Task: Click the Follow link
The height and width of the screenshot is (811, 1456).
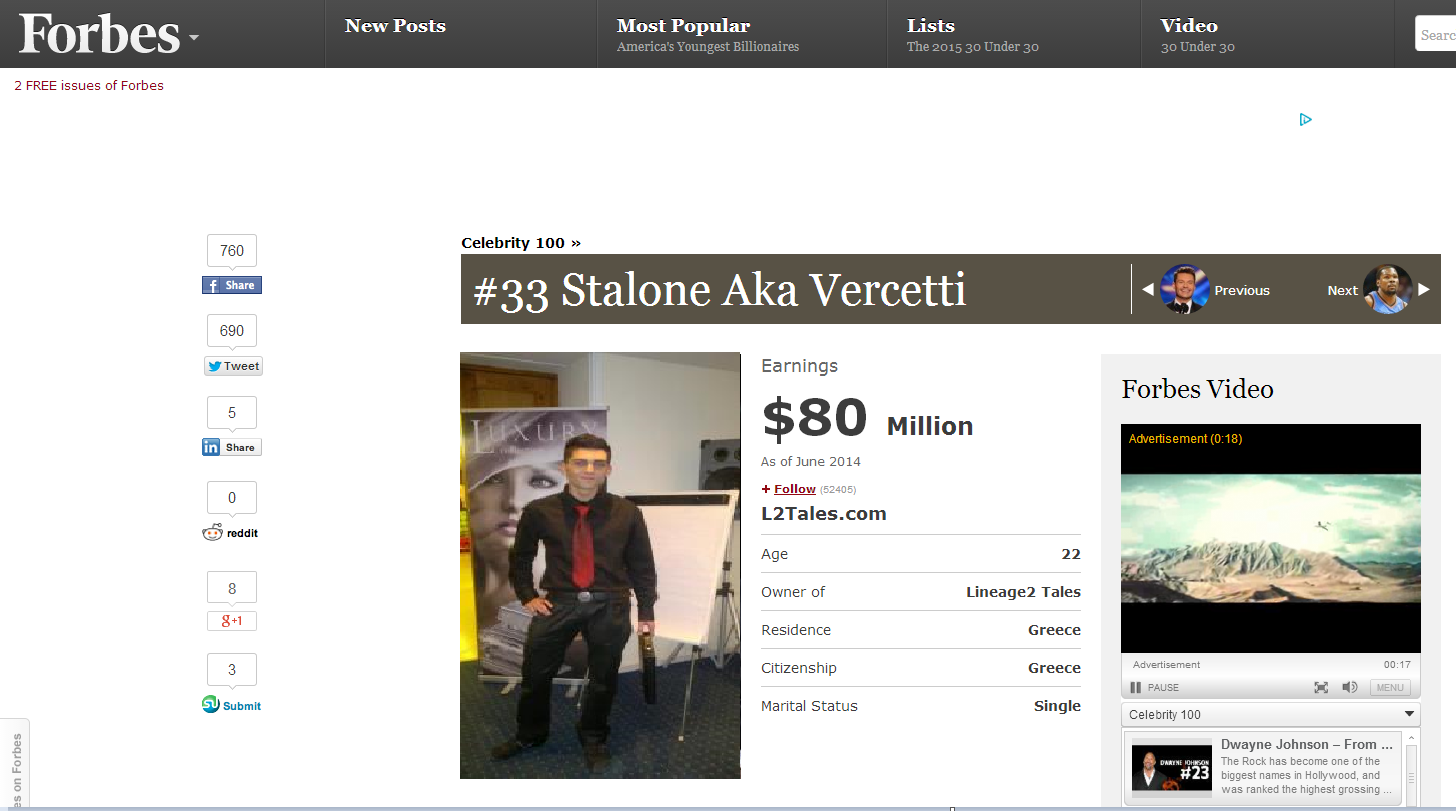Action: pyautogui.click(x=794, y=489)
